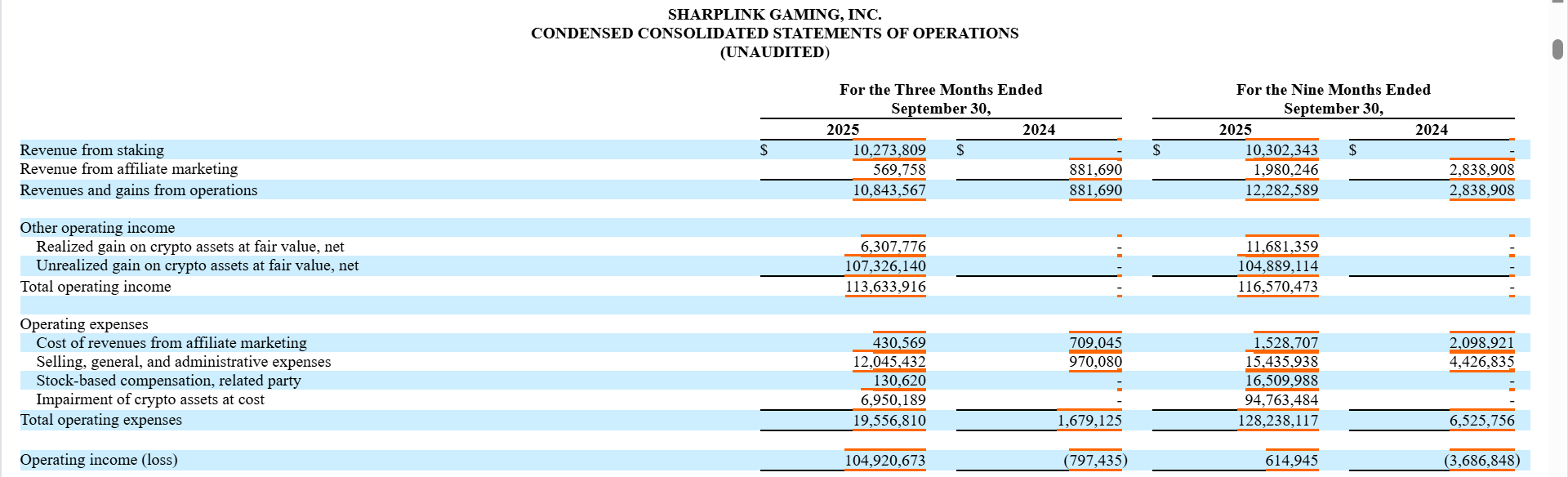Click the 'Total operating expenses' label
The height and width of the screenshot is (477, 1568).
pyautogui.click(x=100, y=420)
